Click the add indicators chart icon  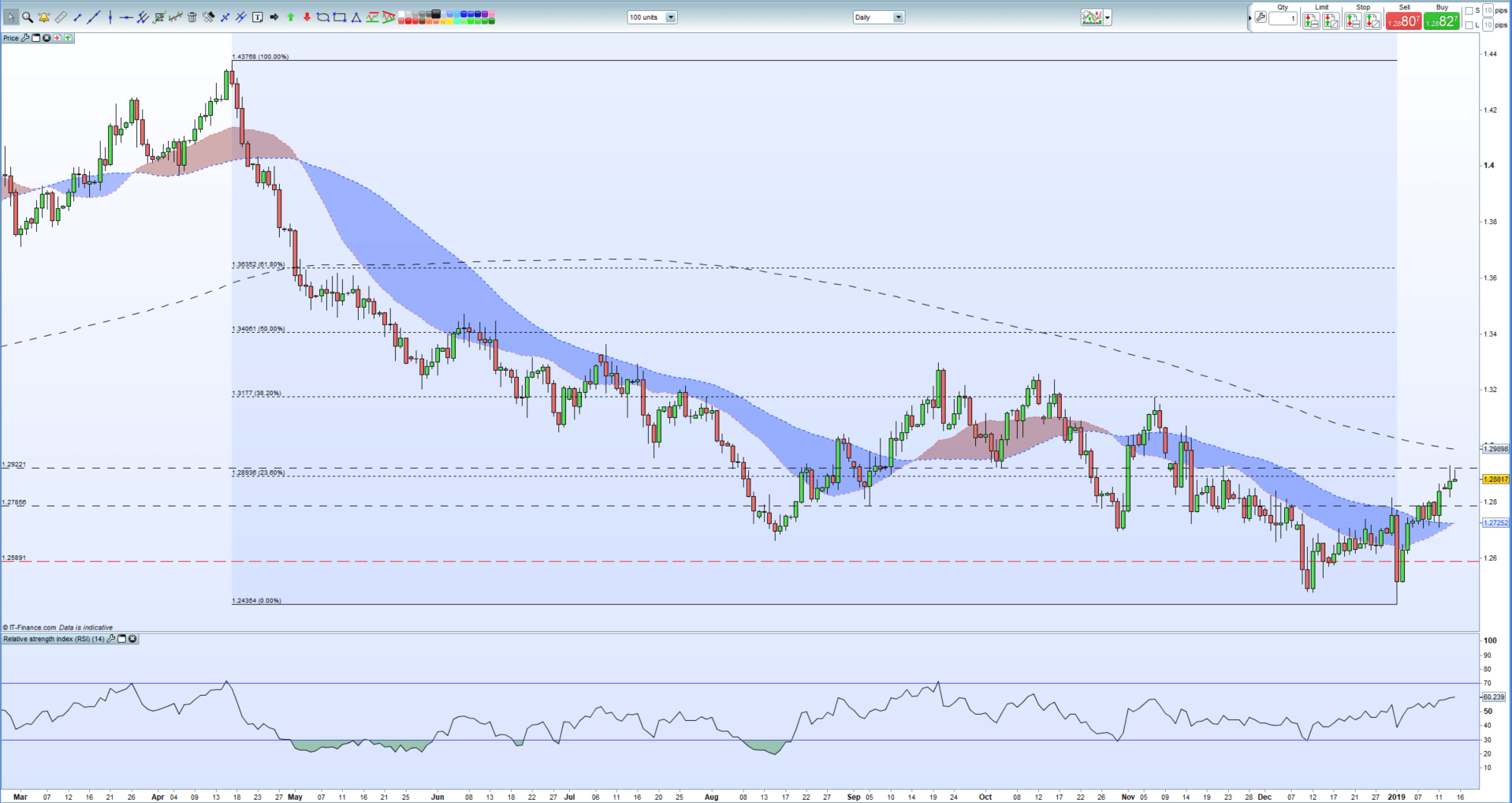[1092, 17]
